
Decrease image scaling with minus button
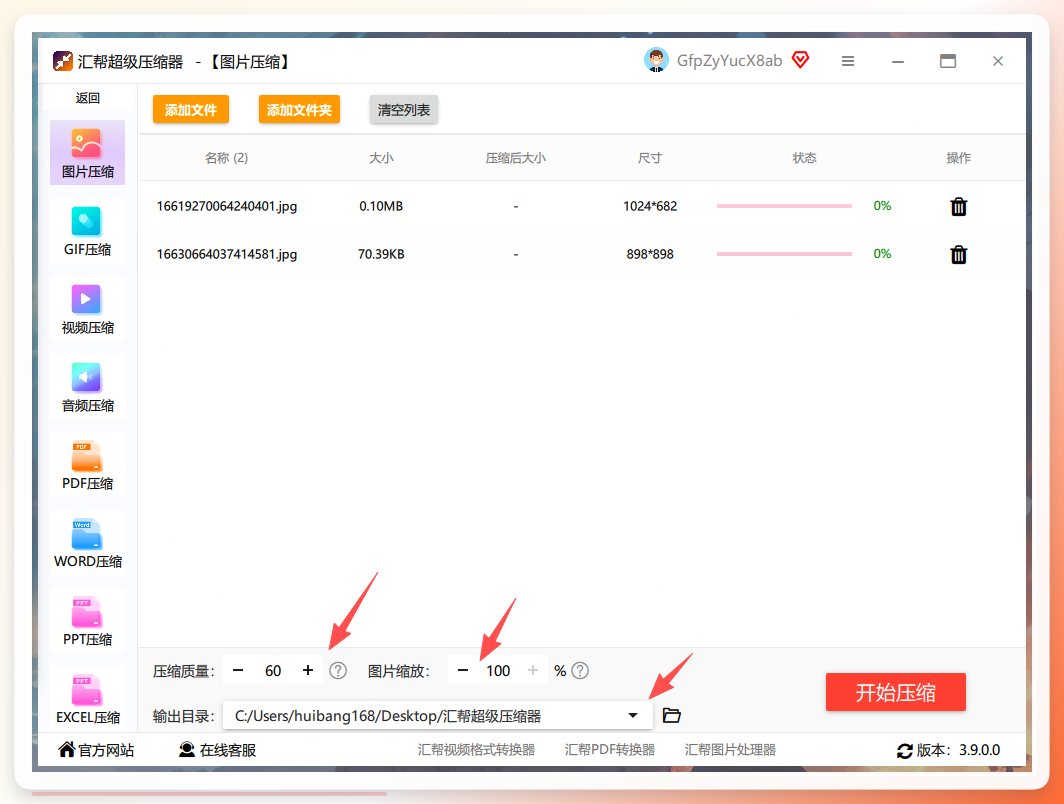tap(463, 670)
